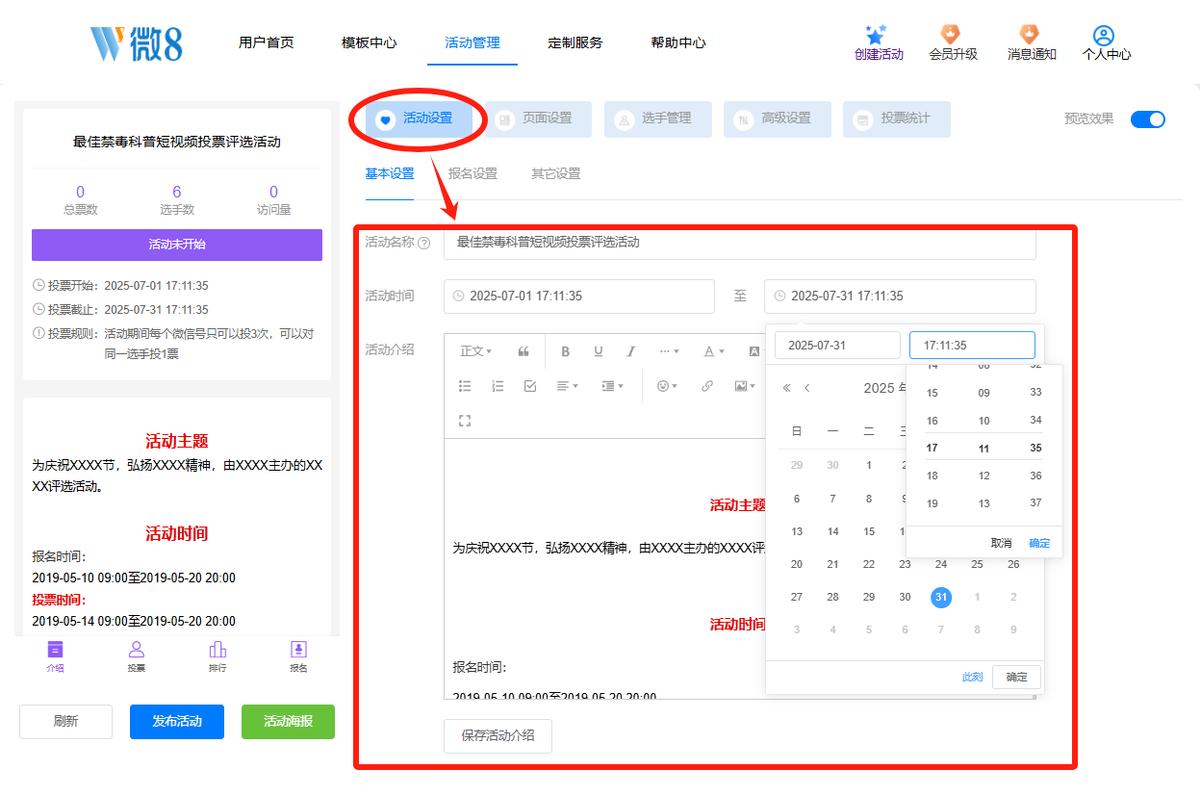Open 排行 tab in phone preview

tap(217, 656)
